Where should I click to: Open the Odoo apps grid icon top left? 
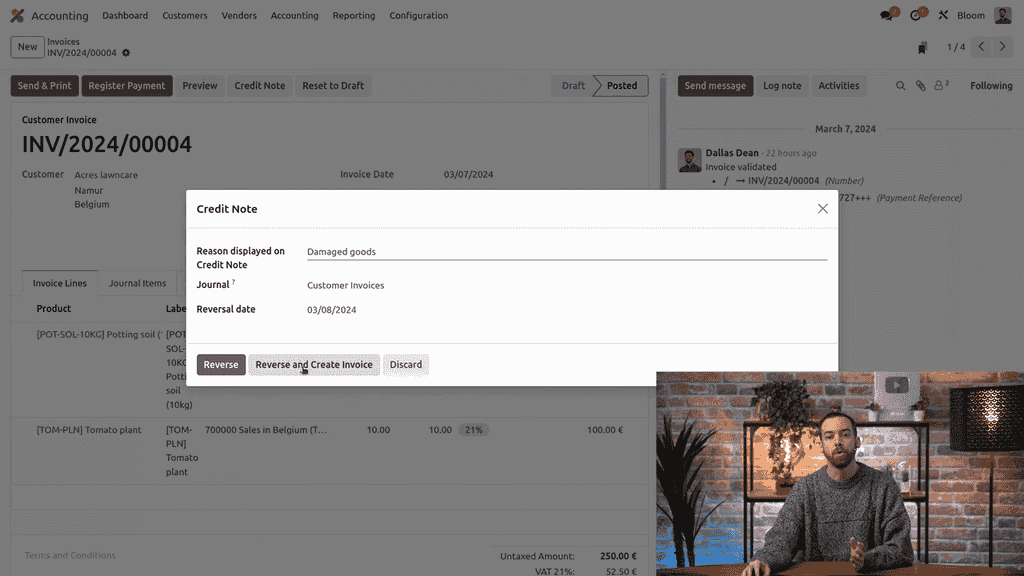[x=15, y=15]
